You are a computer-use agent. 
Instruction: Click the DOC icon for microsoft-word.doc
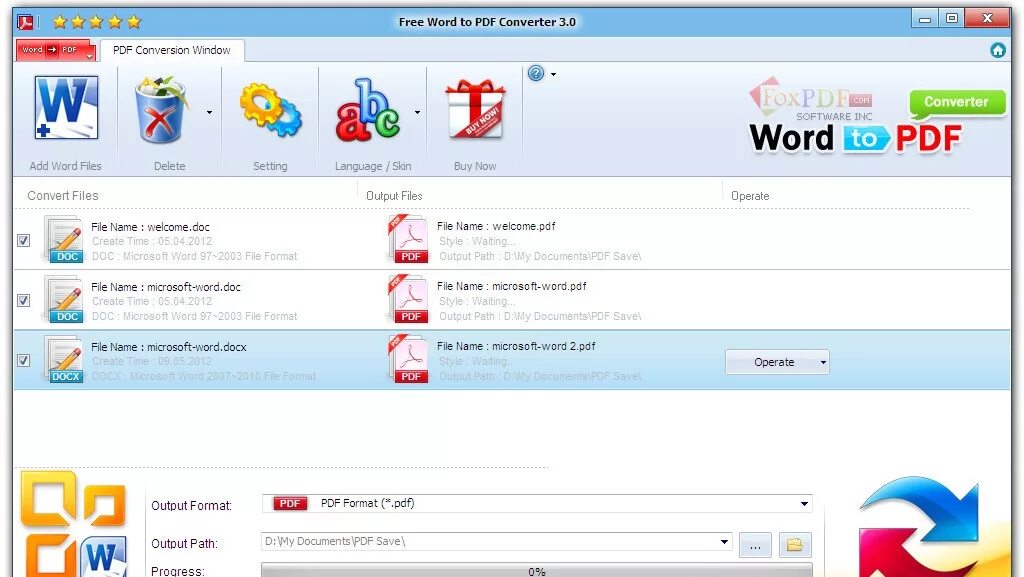pyautogui.click(x=64, y=300)
